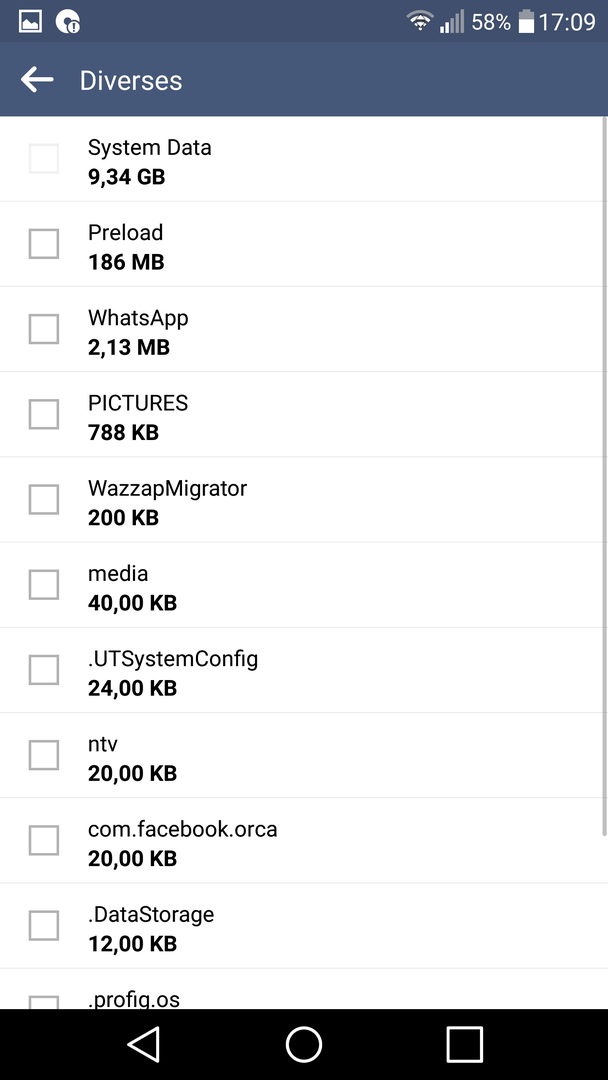Select the PICTURES checkbox
This screenshot has height=1080, width=608.
(x=43, y=414)
